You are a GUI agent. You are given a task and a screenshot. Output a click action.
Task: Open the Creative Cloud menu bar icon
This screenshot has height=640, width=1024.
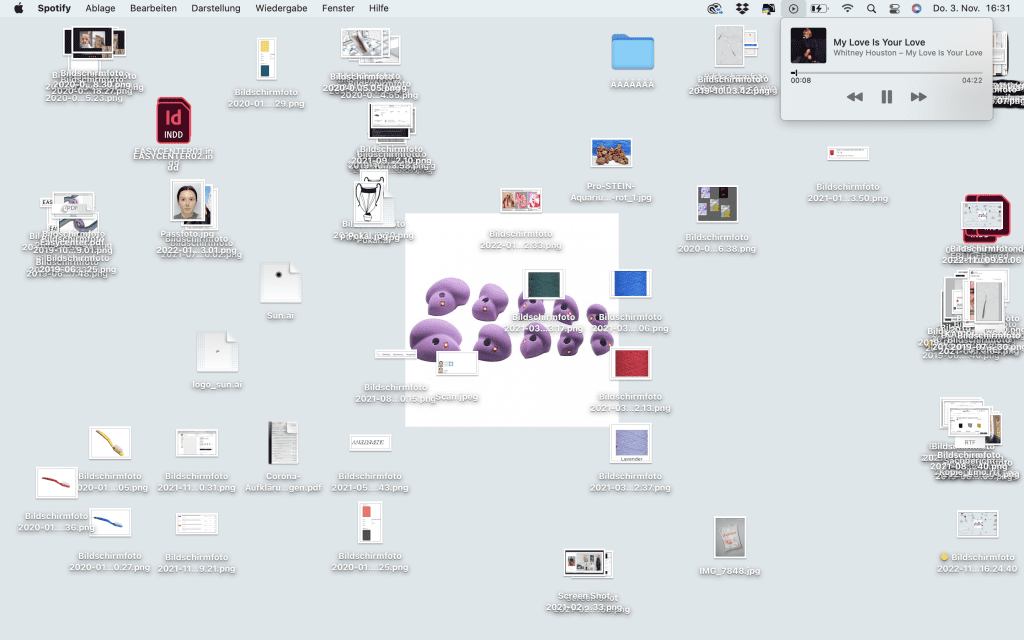click(x=715, y=8)
